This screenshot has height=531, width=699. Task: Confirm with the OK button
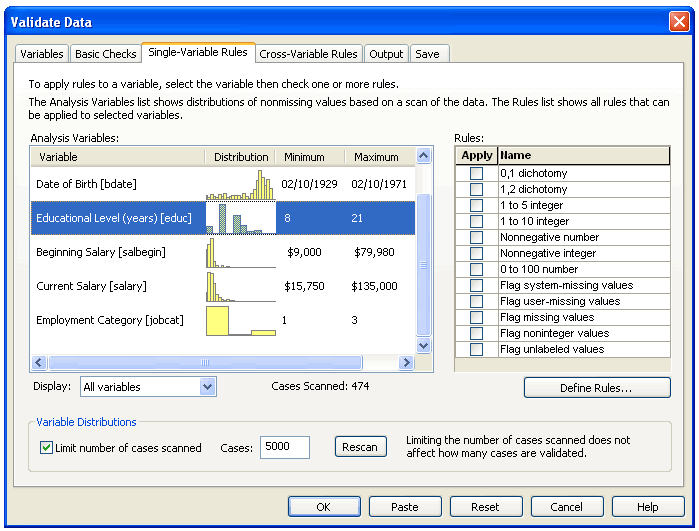tap(324, 507)
